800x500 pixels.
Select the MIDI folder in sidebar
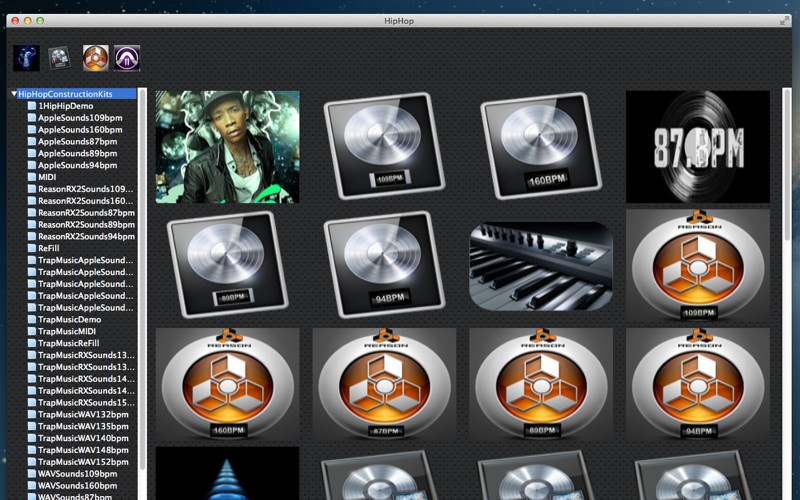[47, 177]
